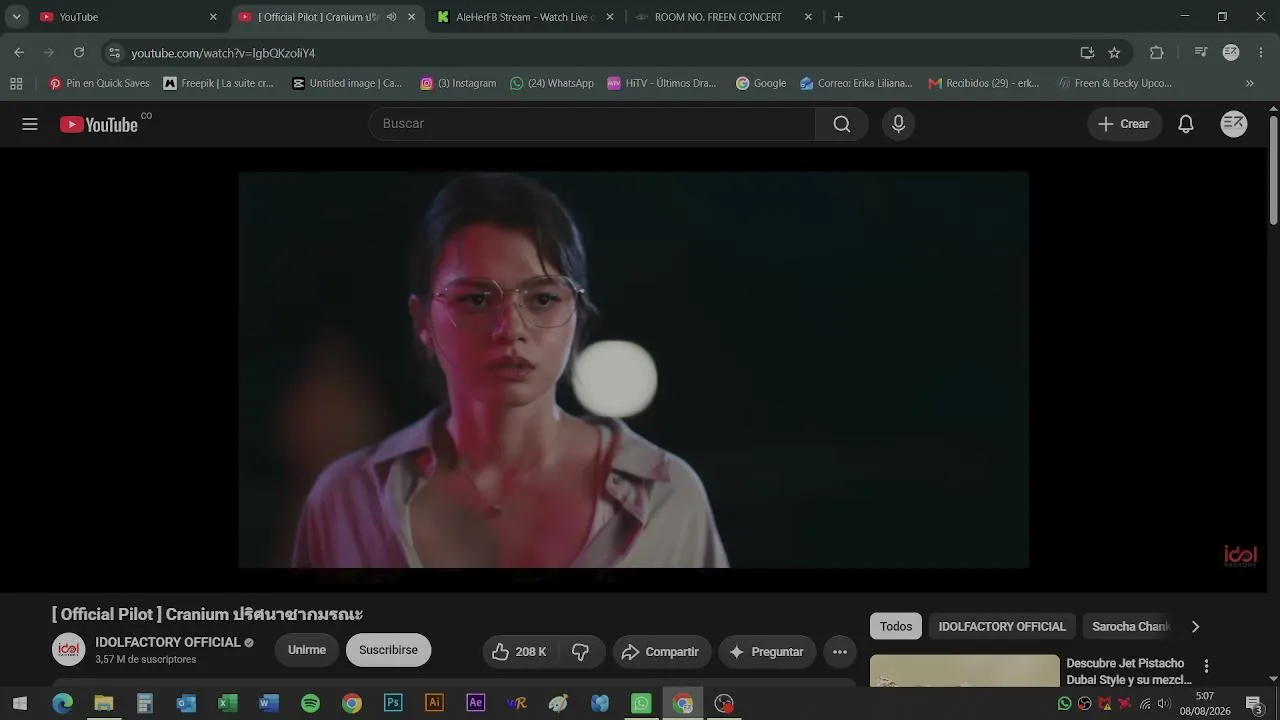Click the search magnifier button

[842, 124]
